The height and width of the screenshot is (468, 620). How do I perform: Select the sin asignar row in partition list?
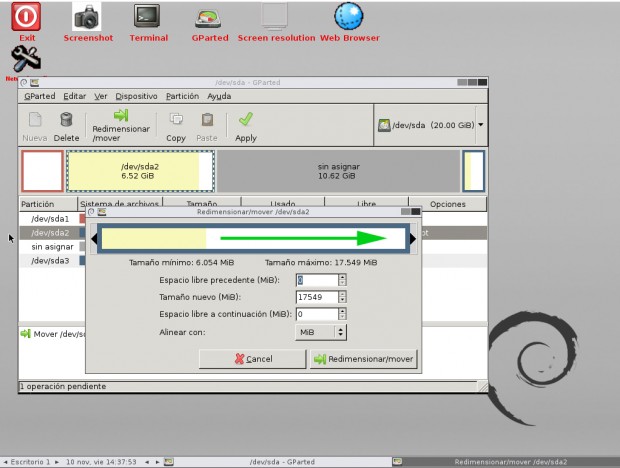52,247
